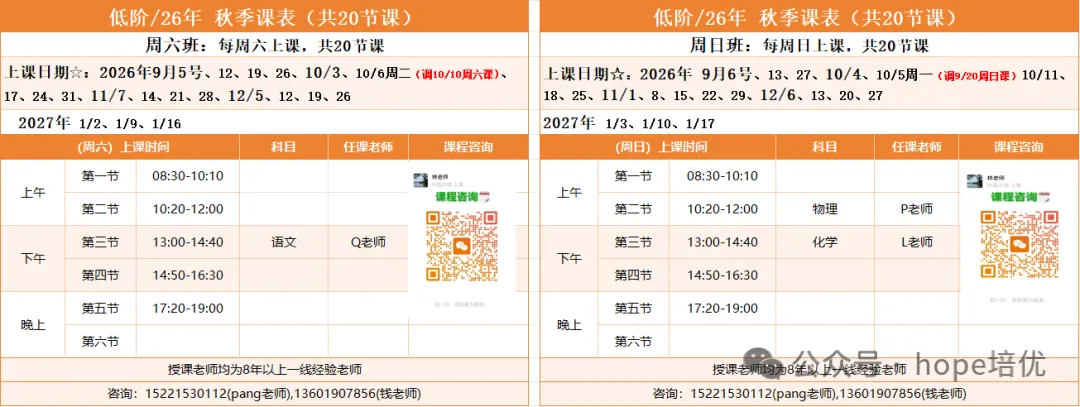Image resolution: width=1080 pixels, height=407 pixels.
Task: Click the 第六节 cell in the 周六 table
Action: (x=101, y=341)
